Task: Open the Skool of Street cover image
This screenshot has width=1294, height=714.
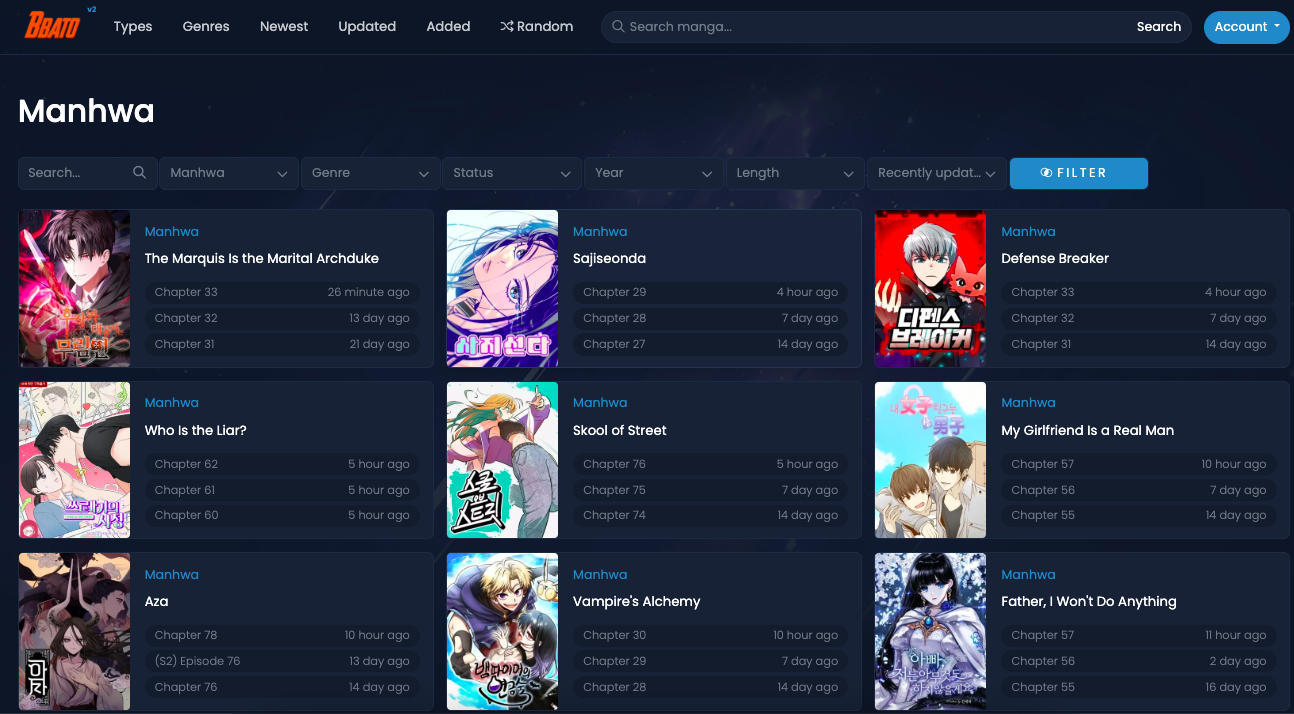Action: (x=502, y=460)
